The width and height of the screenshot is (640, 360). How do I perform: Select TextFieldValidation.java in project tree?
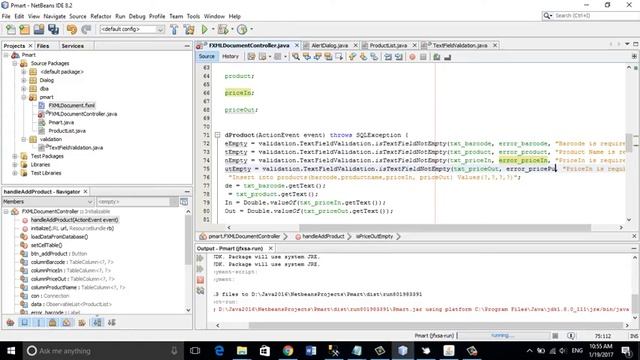[x=76, y=148]
